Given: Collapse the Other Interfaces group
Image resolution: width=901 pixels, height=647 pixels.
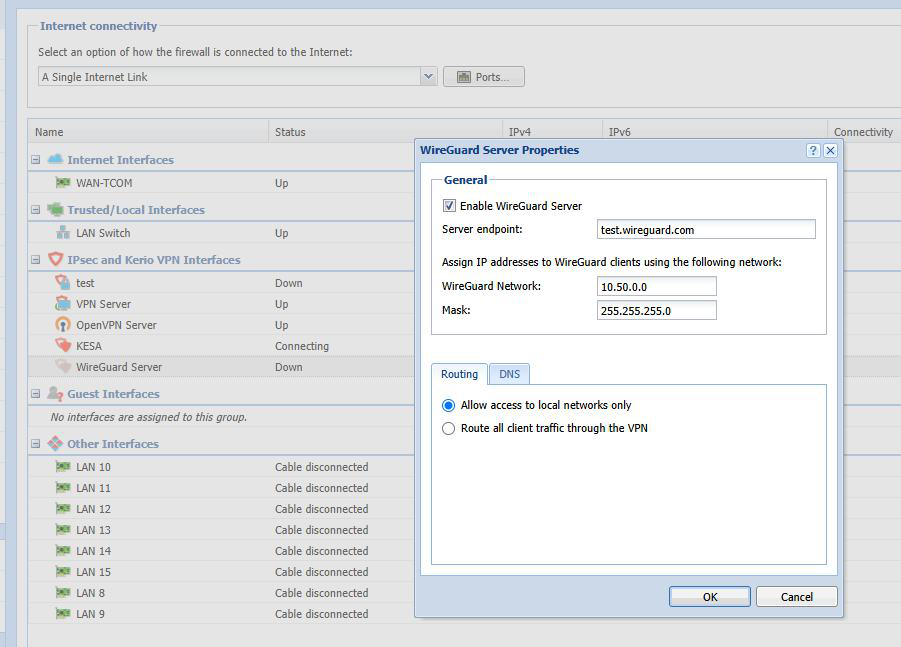Looking at the screenshot, I should click(x=36, y=444).
